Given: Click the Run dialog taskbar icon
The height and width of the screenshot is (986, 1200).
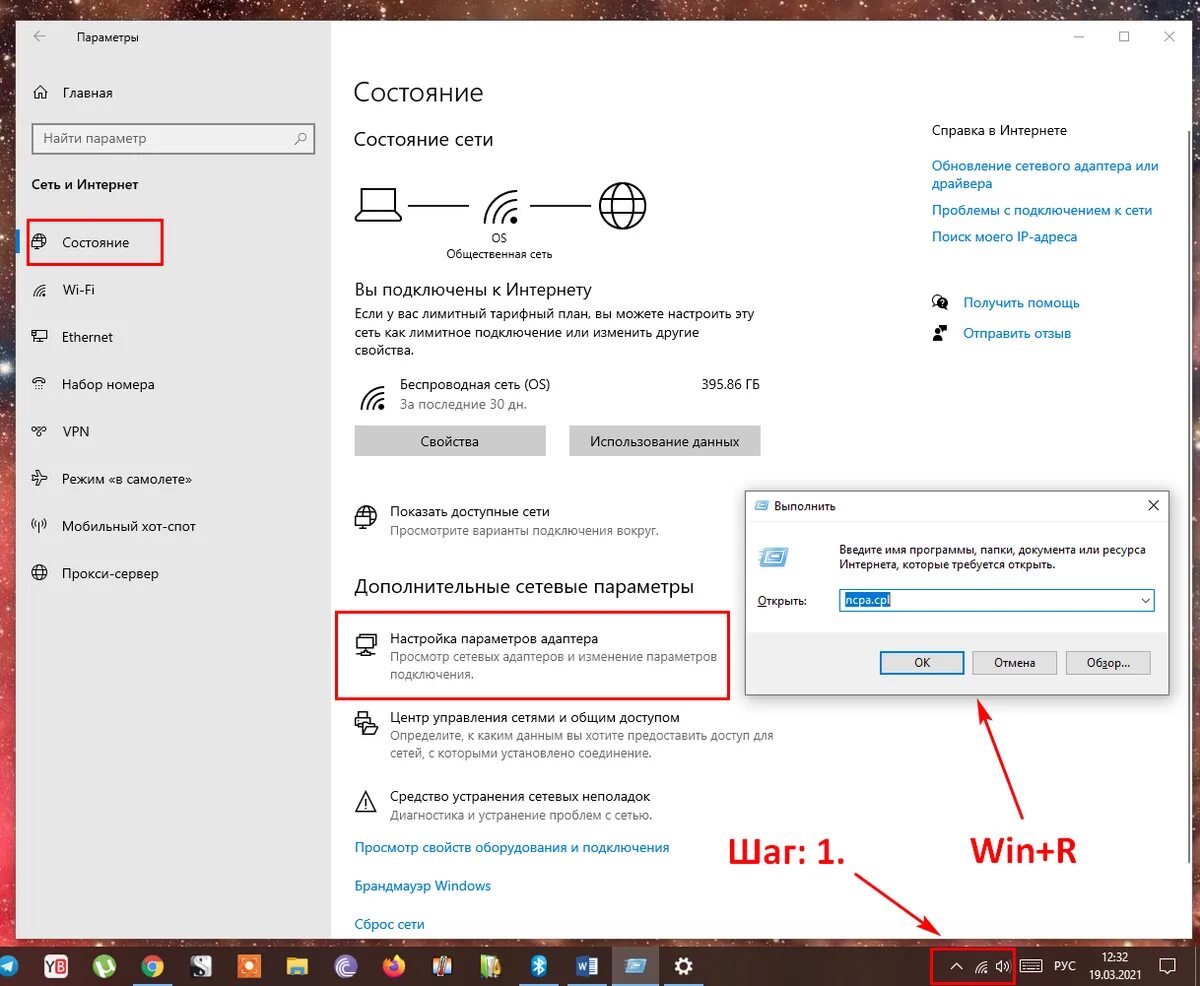Looking at the screenshot, I should click(635, 966).
